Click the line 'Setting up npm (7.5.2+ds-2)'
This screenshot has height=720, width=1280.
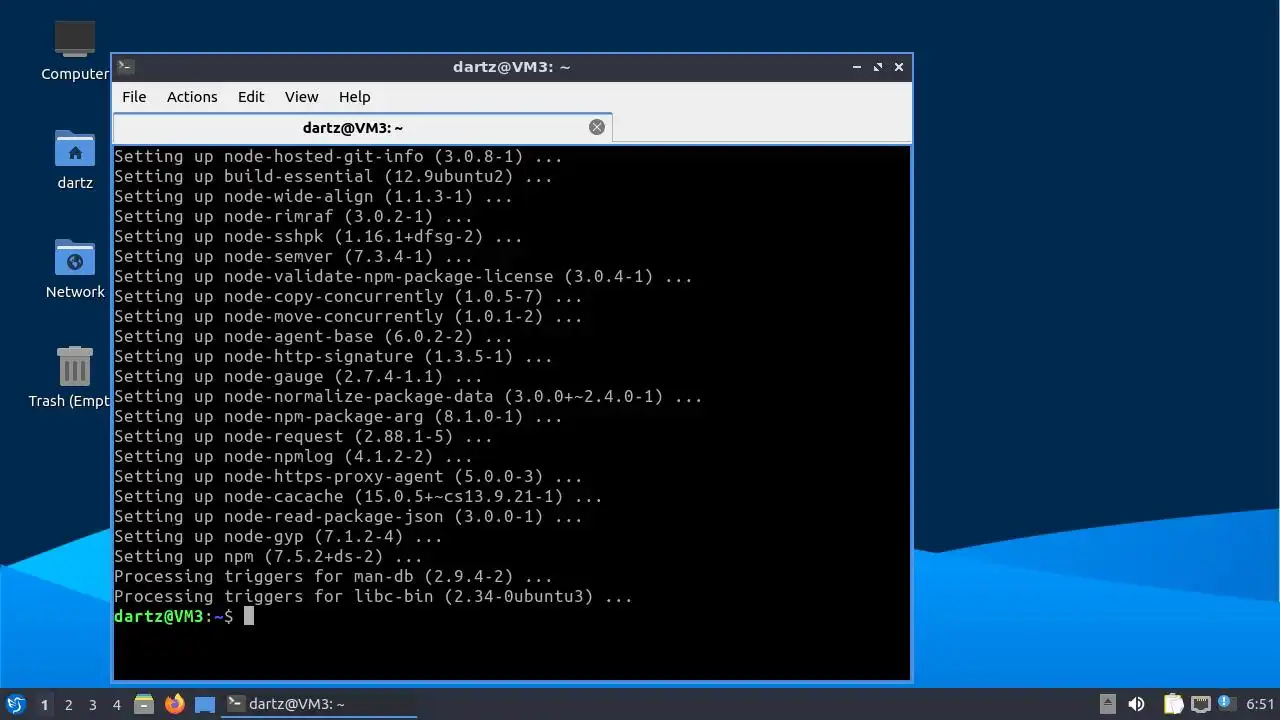tap(268, 556)
